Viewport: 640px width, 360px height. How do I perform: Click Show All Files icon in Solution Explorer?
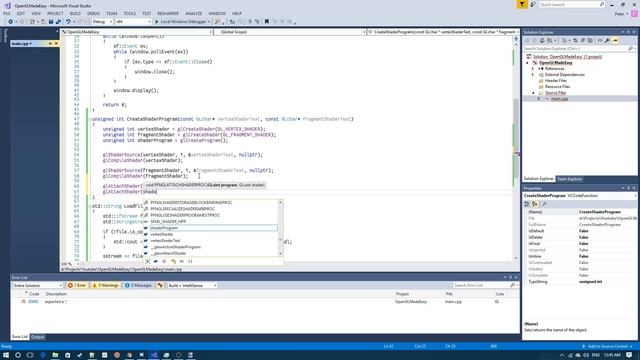click(590, 40)
